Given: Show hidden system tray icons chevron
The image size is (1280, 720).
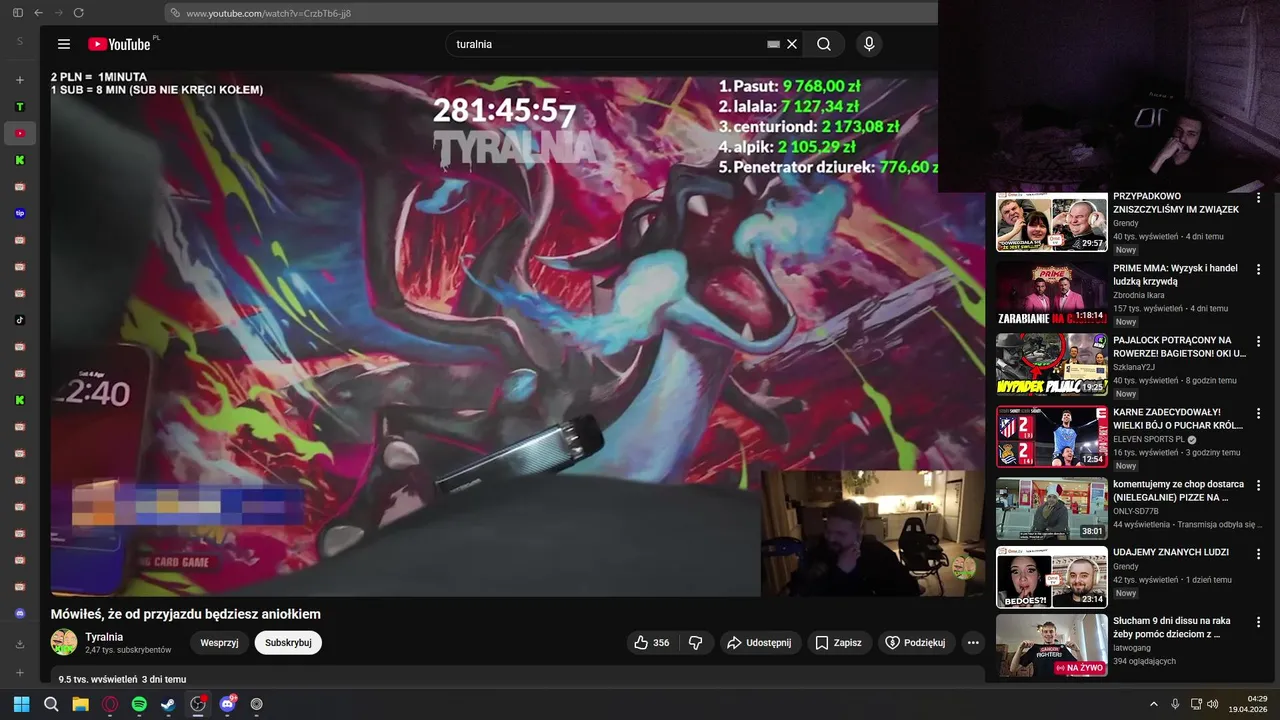Looking at the screenshot, I should (x=1153, y=704).
